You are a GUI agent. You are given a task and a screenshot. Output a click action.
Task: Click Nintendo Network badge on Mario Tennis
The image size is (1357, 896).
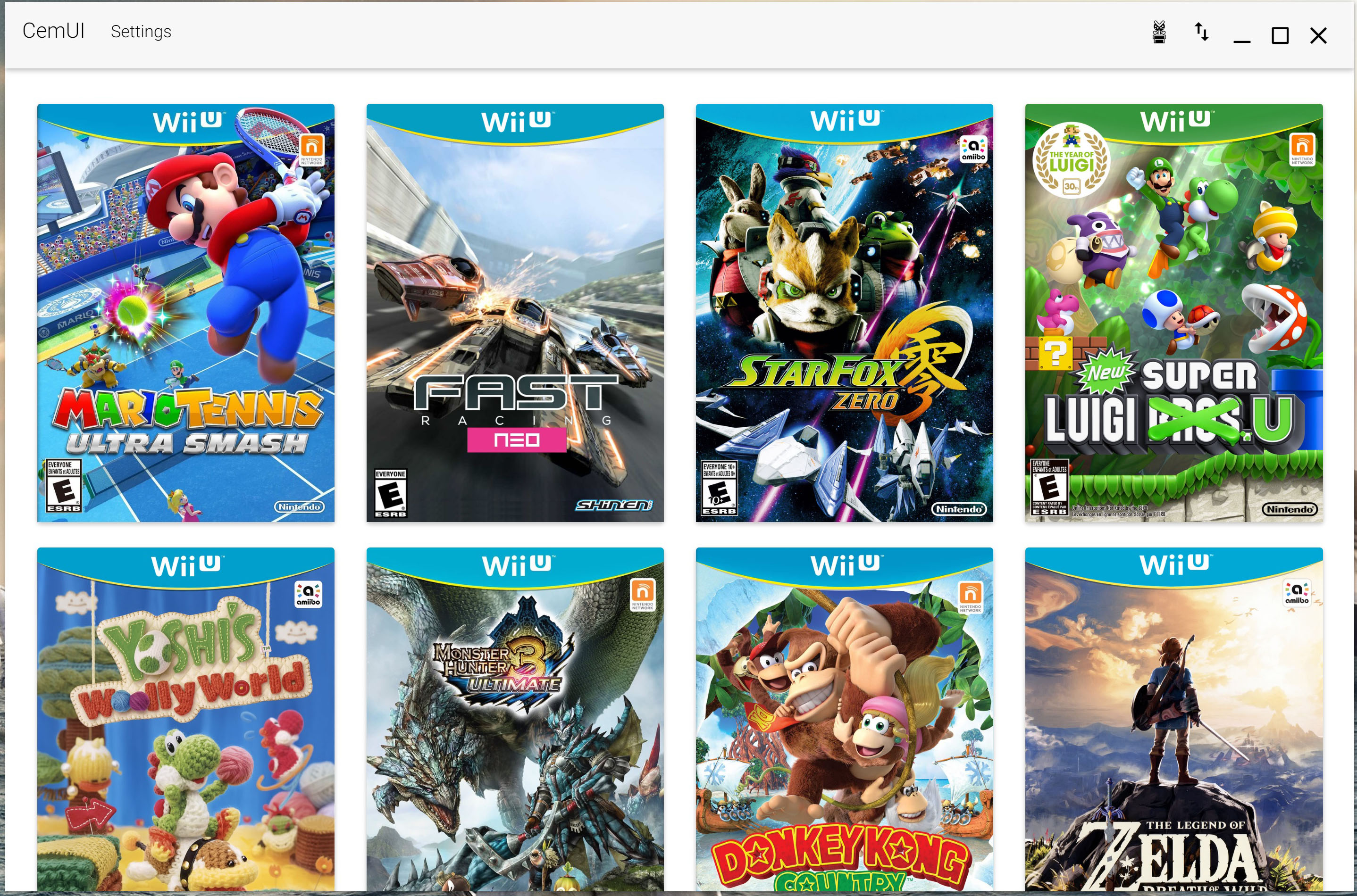pyautogui.click(x=312, y=149)
